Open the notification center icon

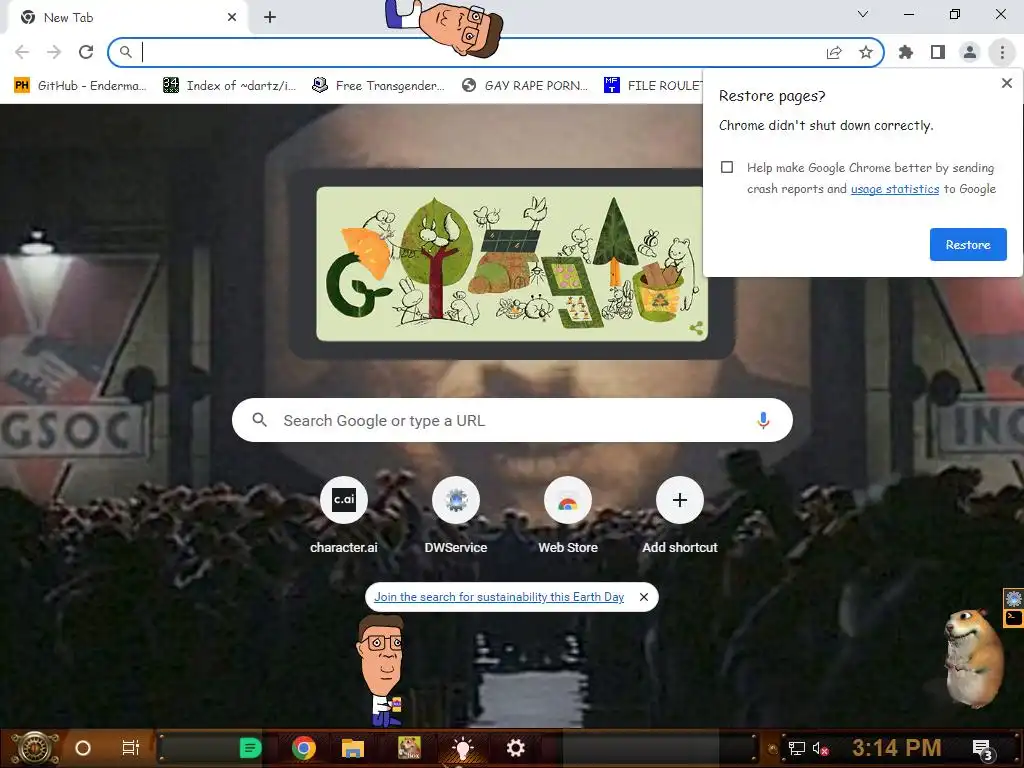pos(982,749)
